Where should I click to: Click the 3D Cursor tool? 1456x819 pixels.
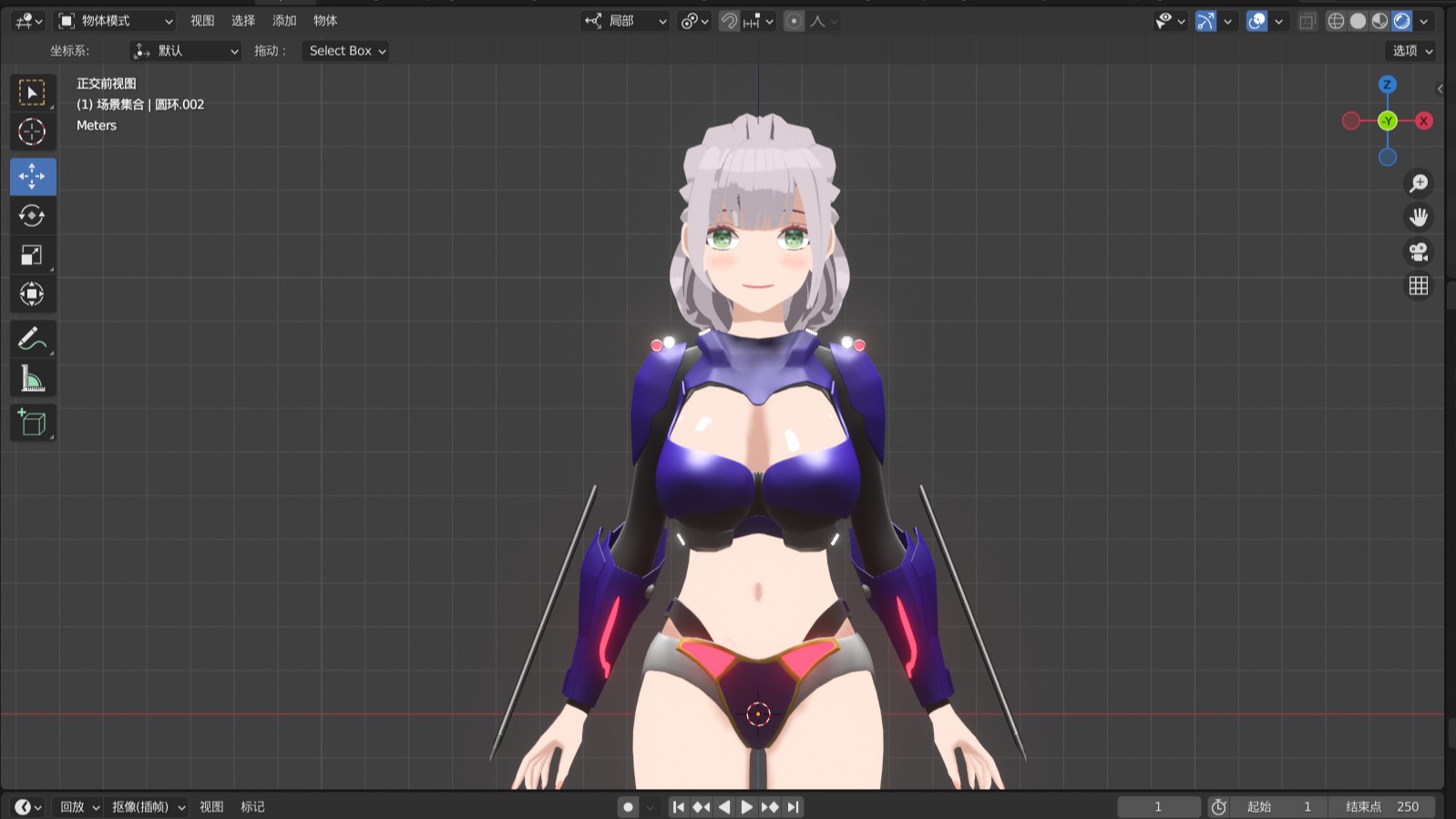tap(33, 132)
